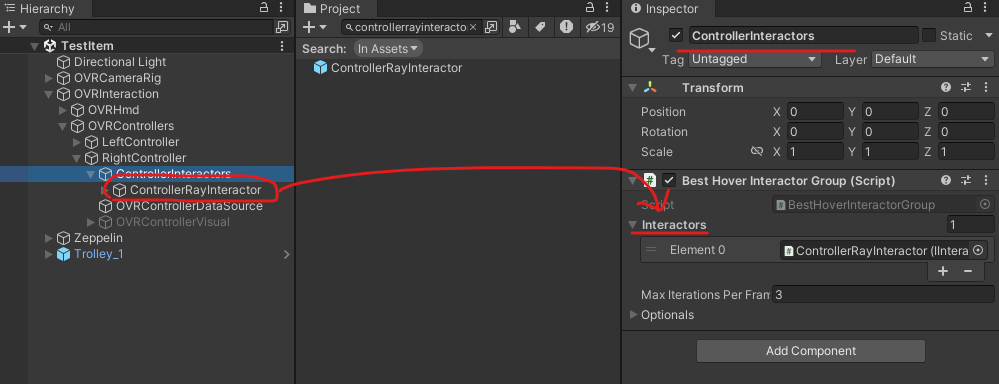
Task: Click the Search by Label tag icon
Action: tap(540, 27)
